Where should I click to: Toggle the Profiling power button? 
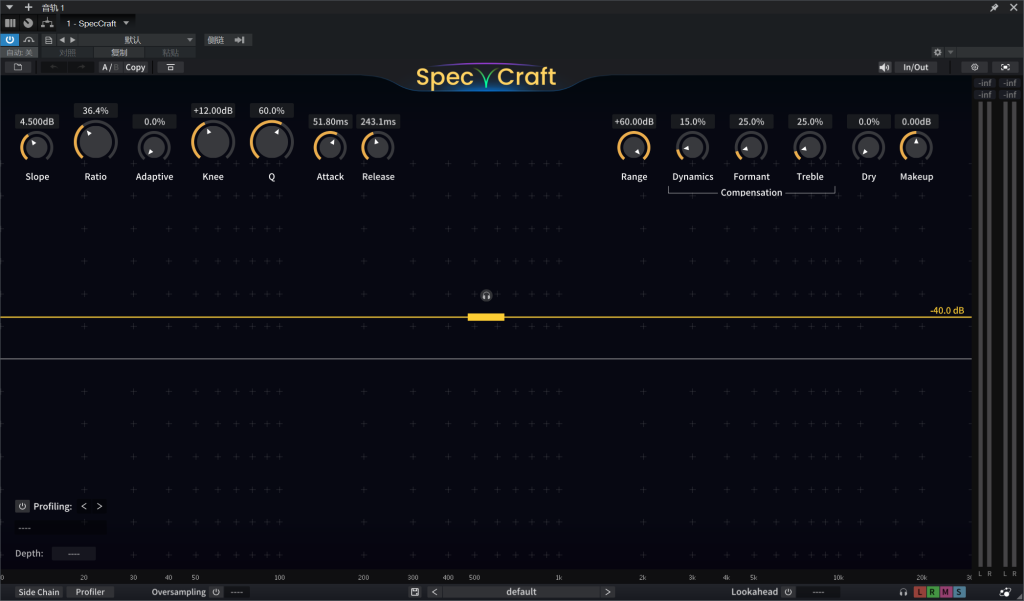point(22,506)
